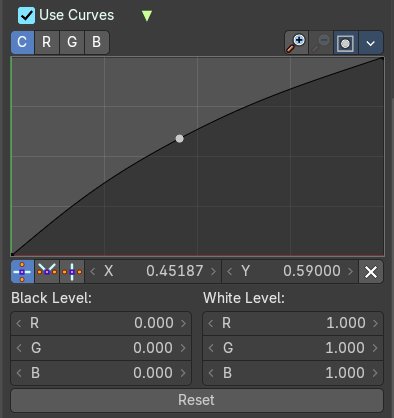Click the White Level B field
This screenshot has width=394, height=418.
click(x=293, y=373)
